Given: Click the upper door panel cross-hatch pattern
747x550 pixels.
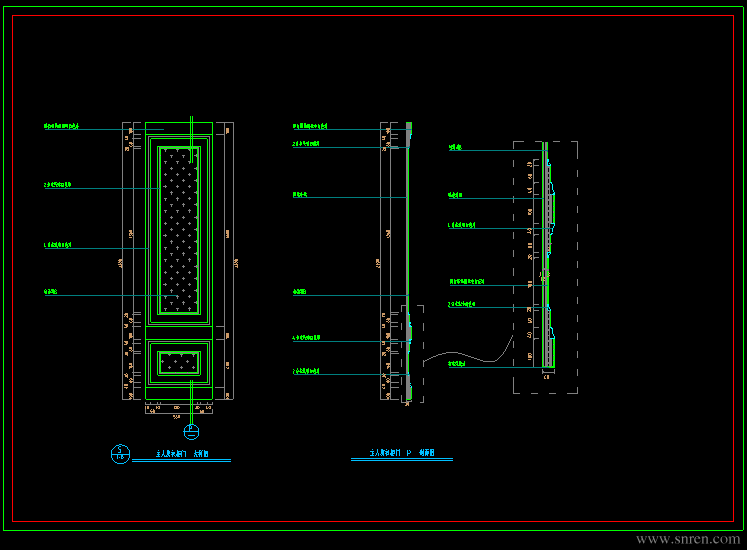Looking at the screenshot, I should tap(179, 231).
